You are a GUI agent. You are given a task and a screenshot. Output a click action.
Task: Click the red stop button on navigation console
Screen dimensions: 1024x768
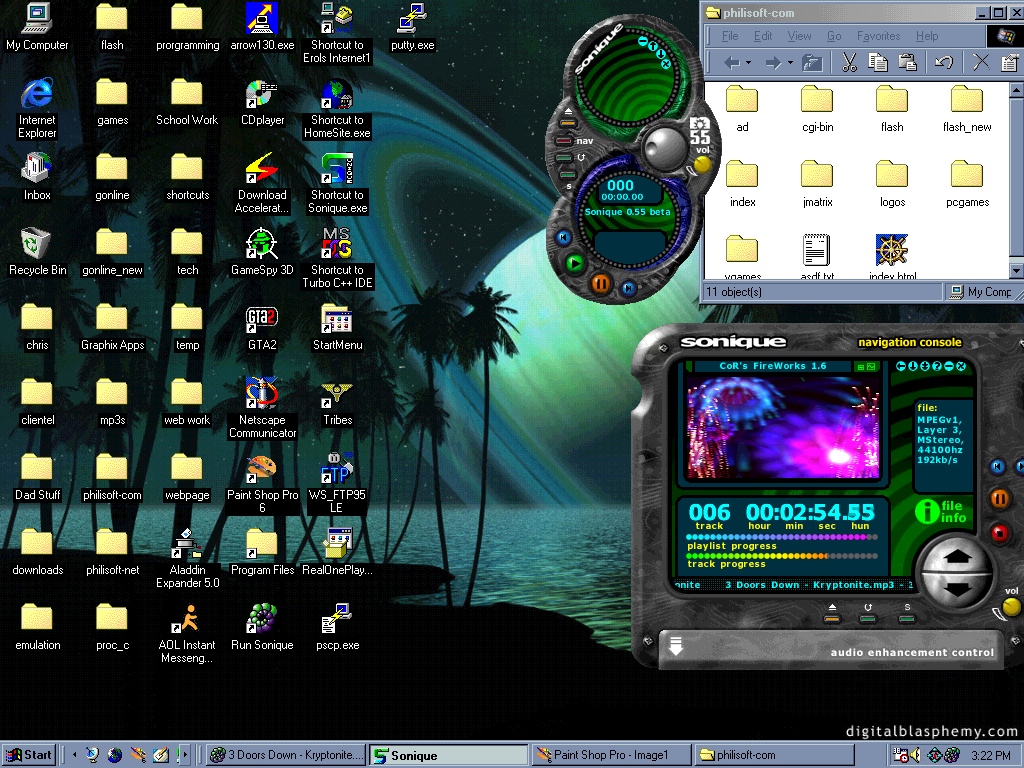click(x=998, y=532)
